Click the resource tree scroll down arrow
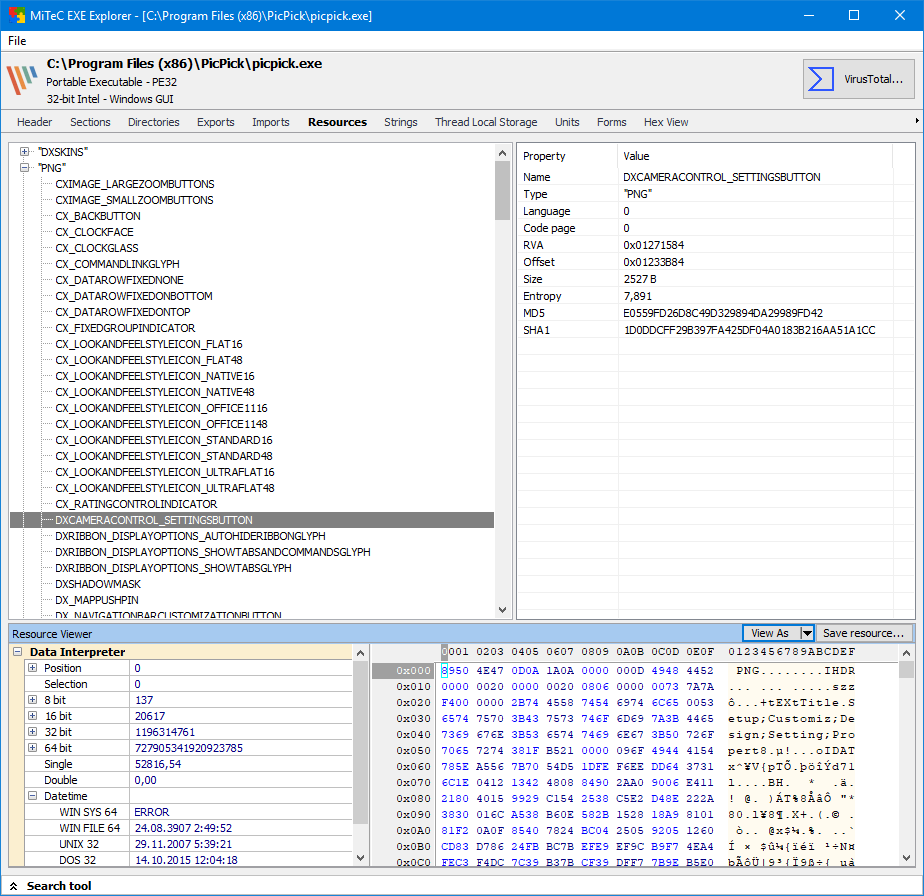The image size is (924, 896). 502,610
